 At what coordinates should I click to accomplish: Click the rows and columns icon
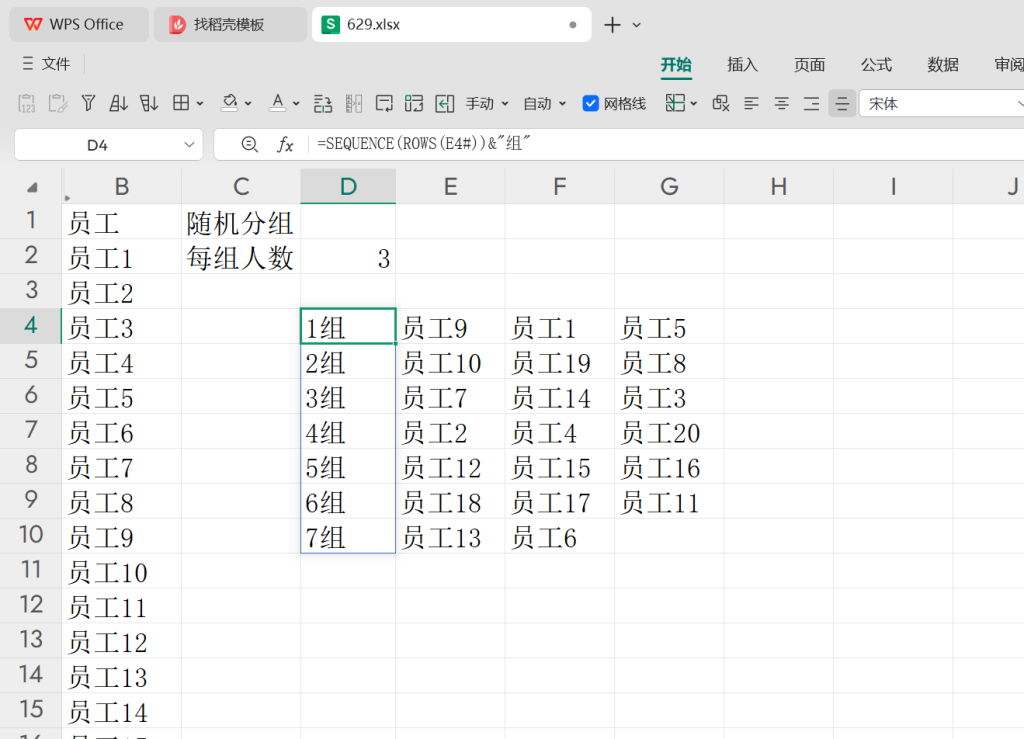(x=323, y=103)
